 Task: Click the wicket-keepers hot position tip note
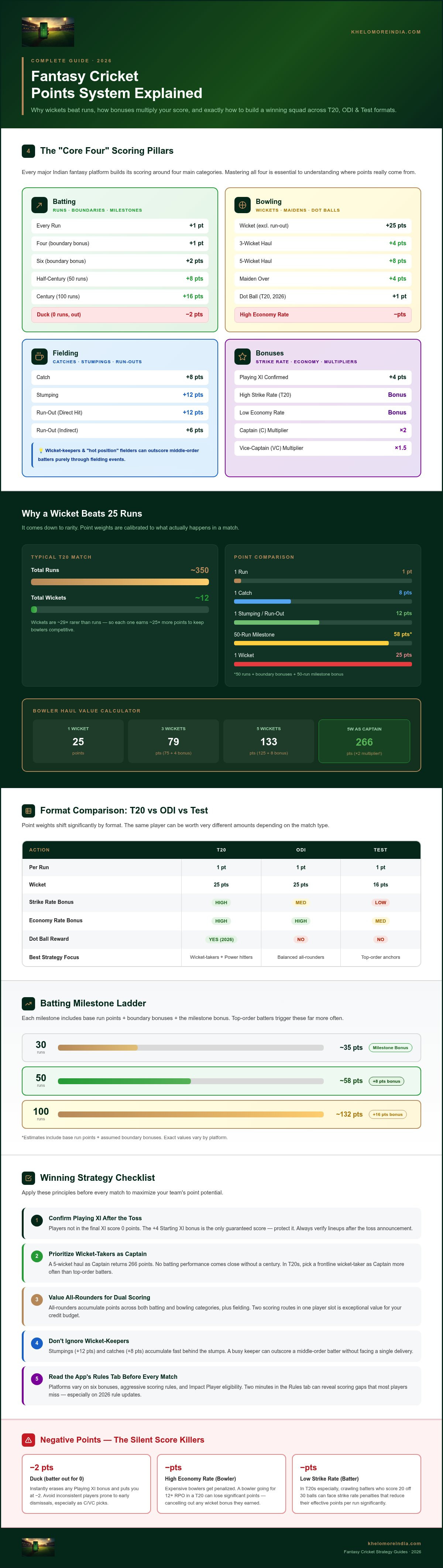coord(120,455)
